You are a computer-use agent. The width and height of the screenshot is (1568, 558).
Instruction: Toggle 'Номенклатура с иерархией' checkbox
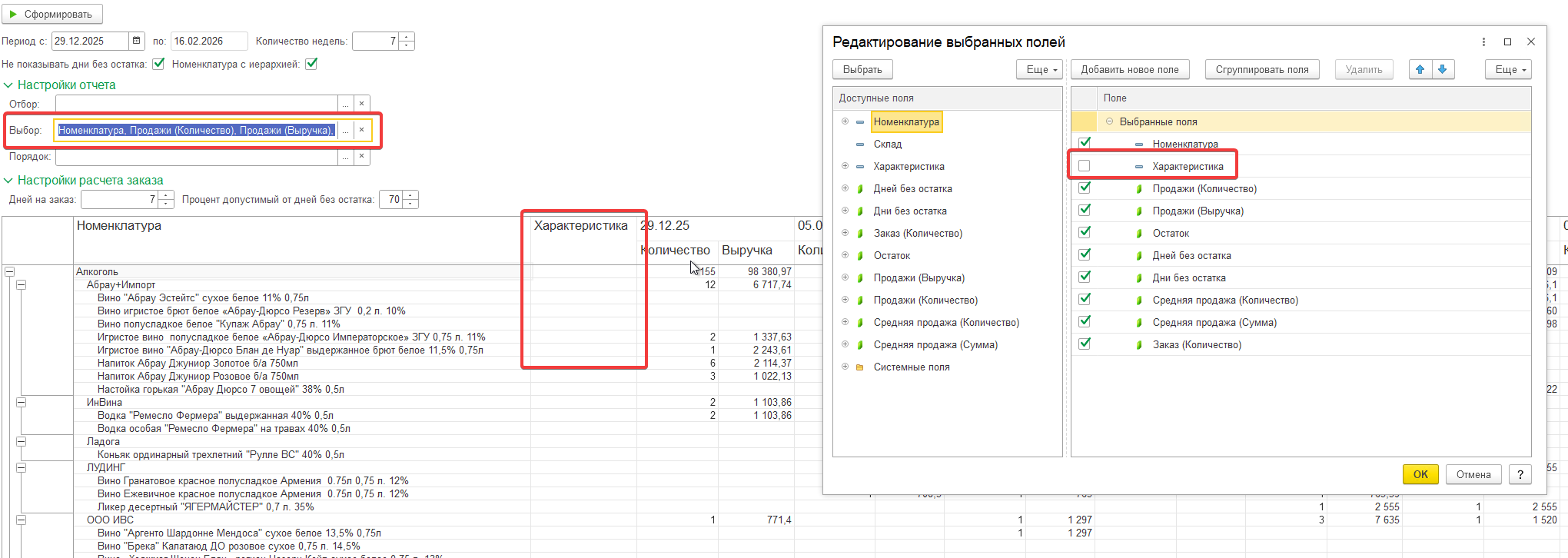(x=311, y=64)
